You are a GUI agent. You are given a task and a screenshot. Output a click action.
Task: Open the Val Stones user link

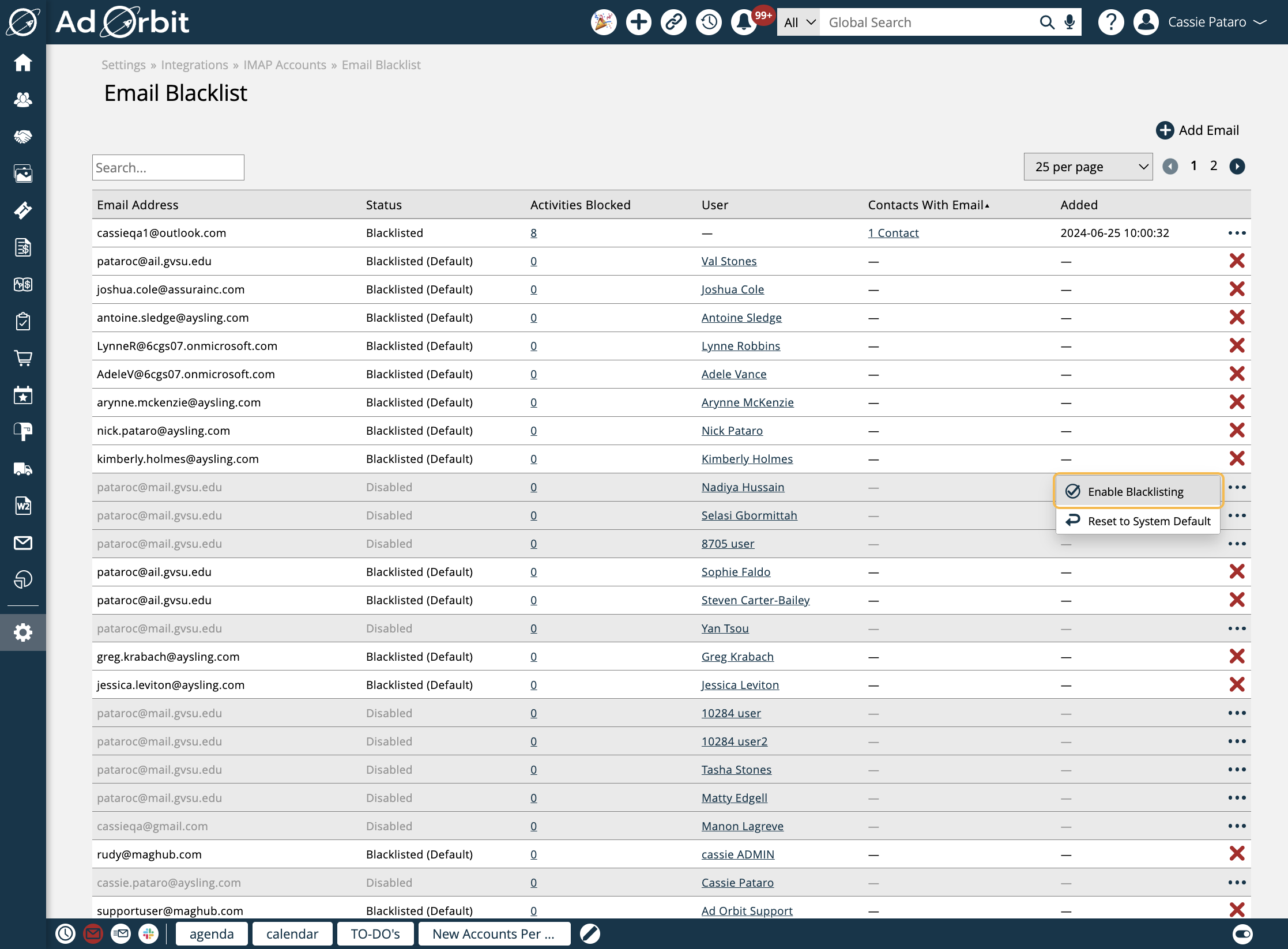coord(729,261)
